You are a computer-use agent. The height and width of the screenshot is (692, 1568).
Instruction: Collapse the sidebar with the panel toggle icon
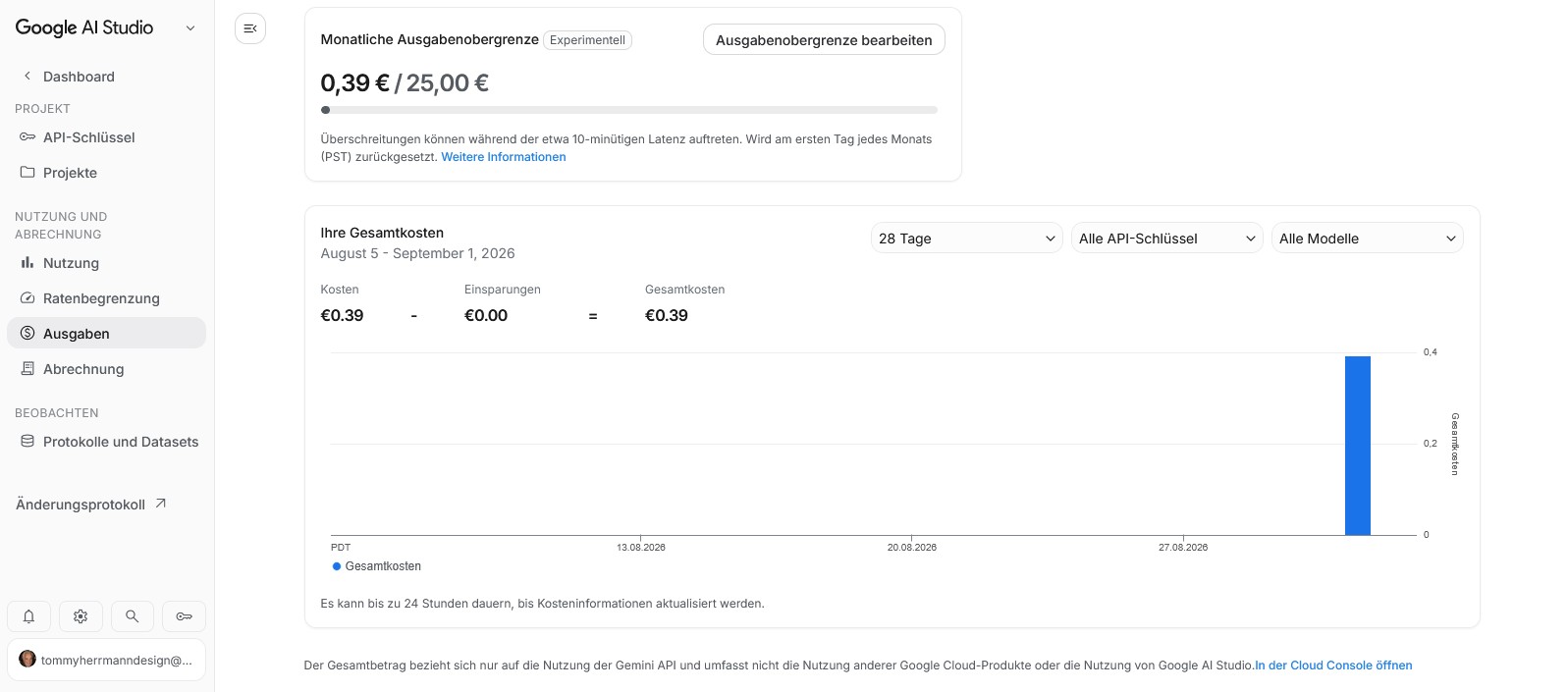click(x=250, y=28)
